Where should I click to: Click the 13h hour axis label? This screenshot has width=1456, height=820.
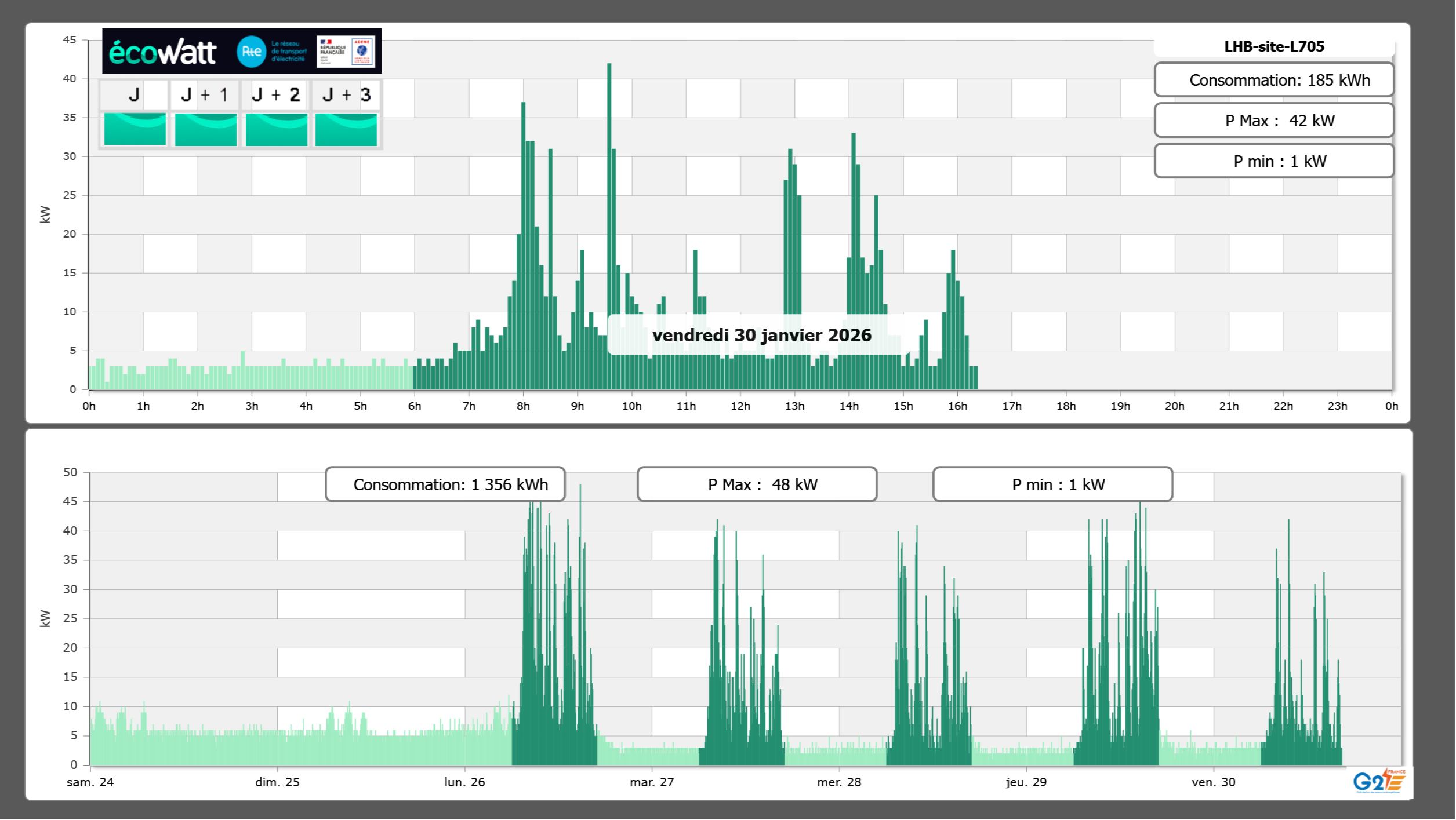pos(794,406)
